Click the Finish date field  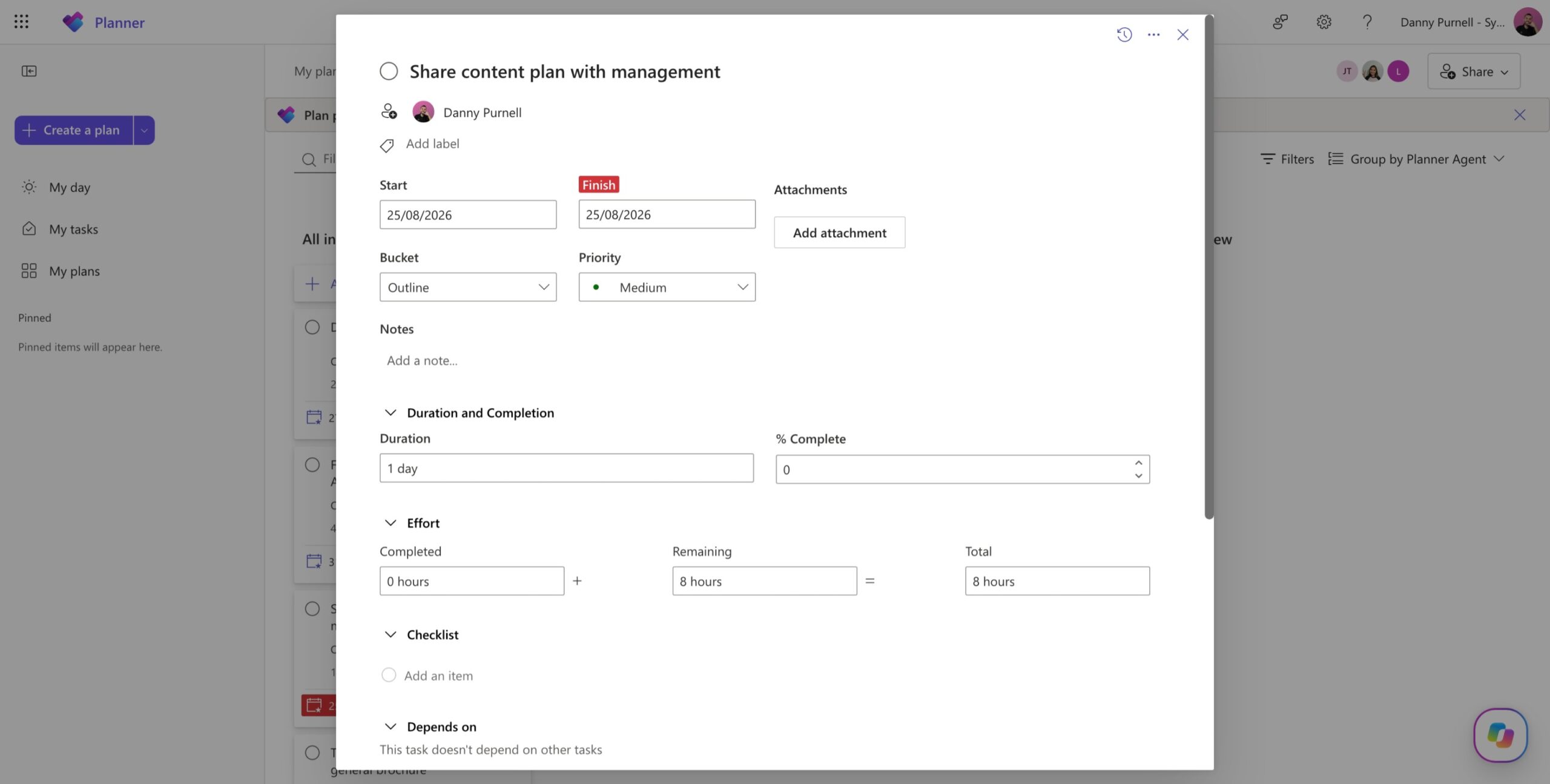tap(667, 214)
